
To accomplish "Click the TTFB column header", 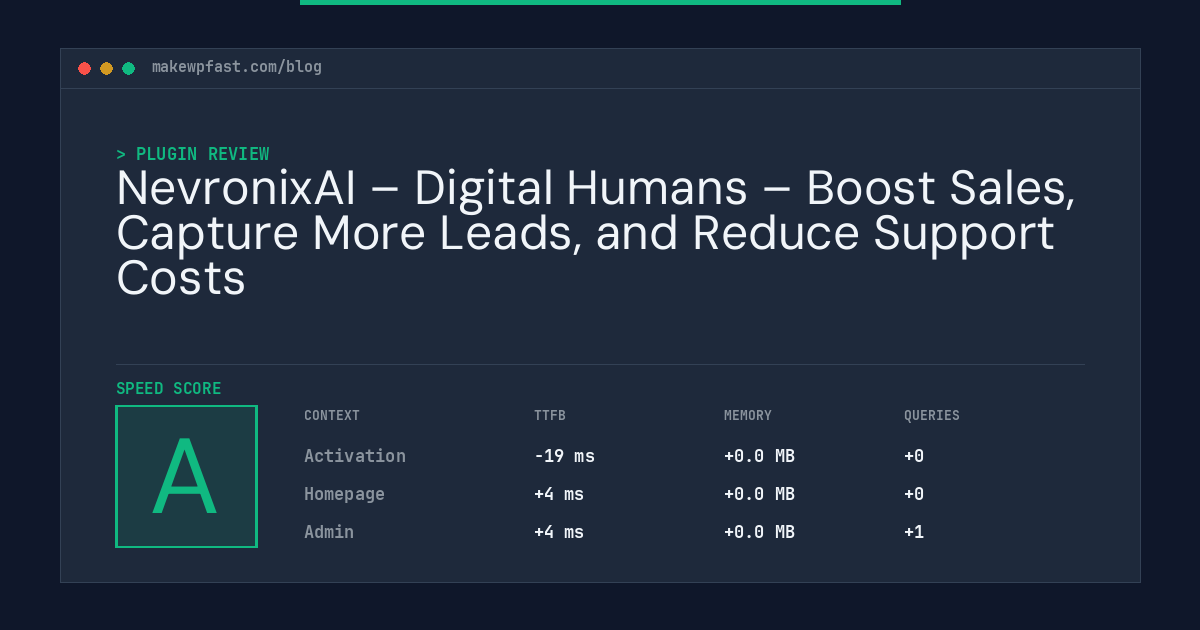I will tap(550, 415).
